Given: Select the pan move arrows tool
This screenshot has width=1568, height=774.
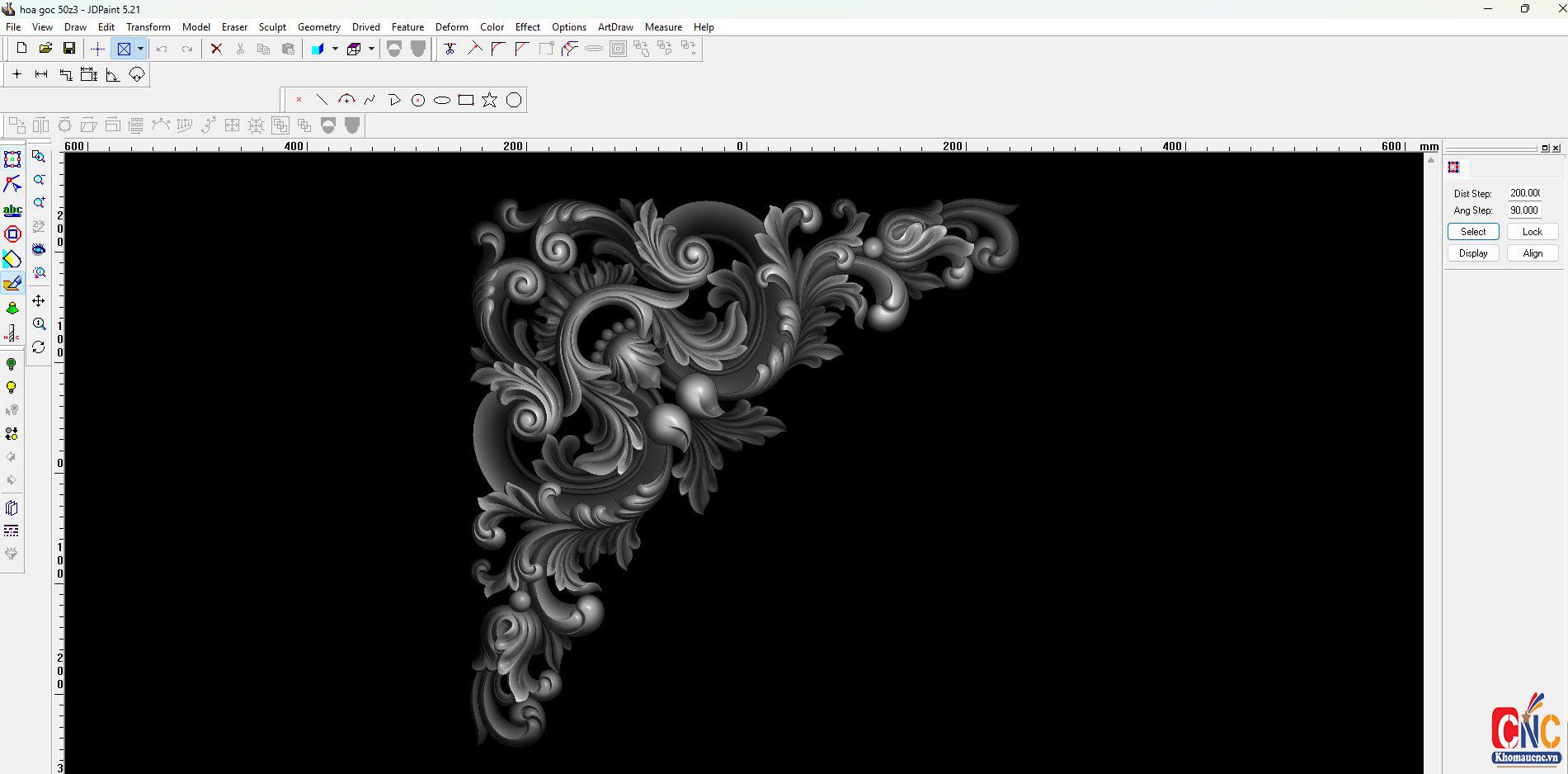Looking at the screenshot, I should click(x=39, y=301).
